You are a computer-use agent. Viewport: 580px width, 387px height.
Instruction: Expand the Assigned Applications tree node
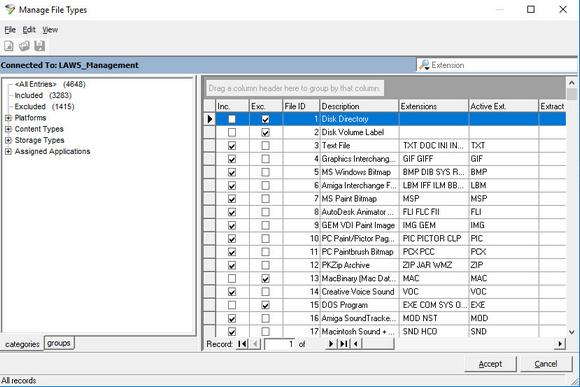pos(8,151)
